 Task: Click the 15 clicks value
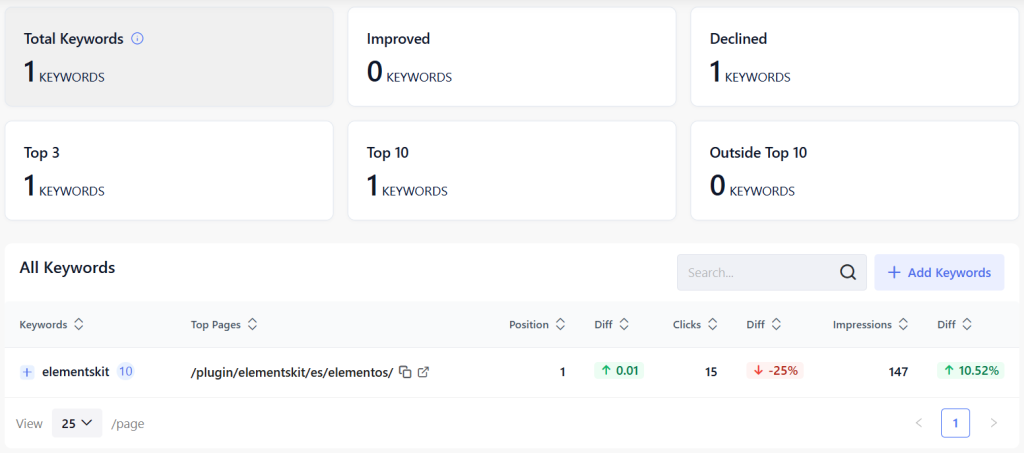[x=711, y=372]
